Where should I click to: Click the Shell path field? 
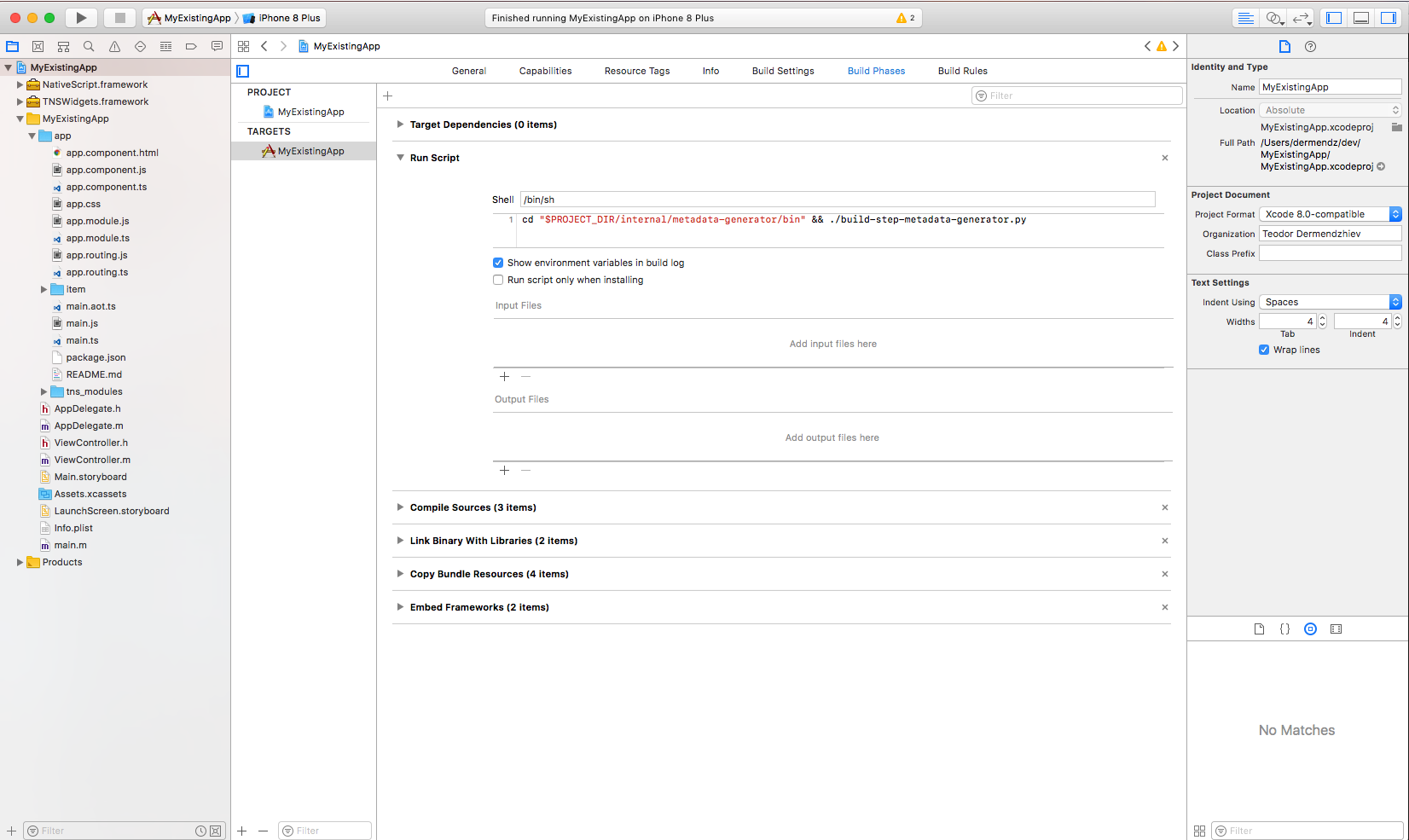pyautogui.click(x=838, y=200)
